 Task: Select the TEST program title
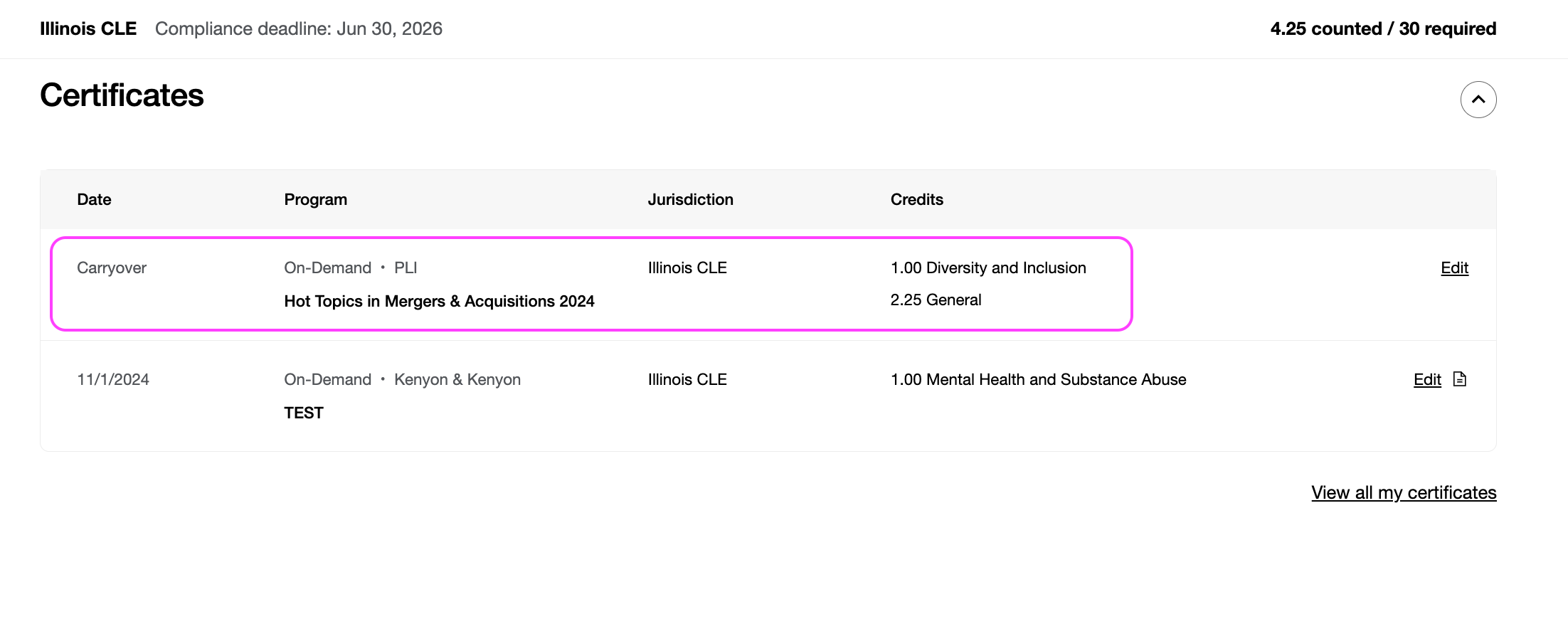pyautogui.click(x=304, y=413)
